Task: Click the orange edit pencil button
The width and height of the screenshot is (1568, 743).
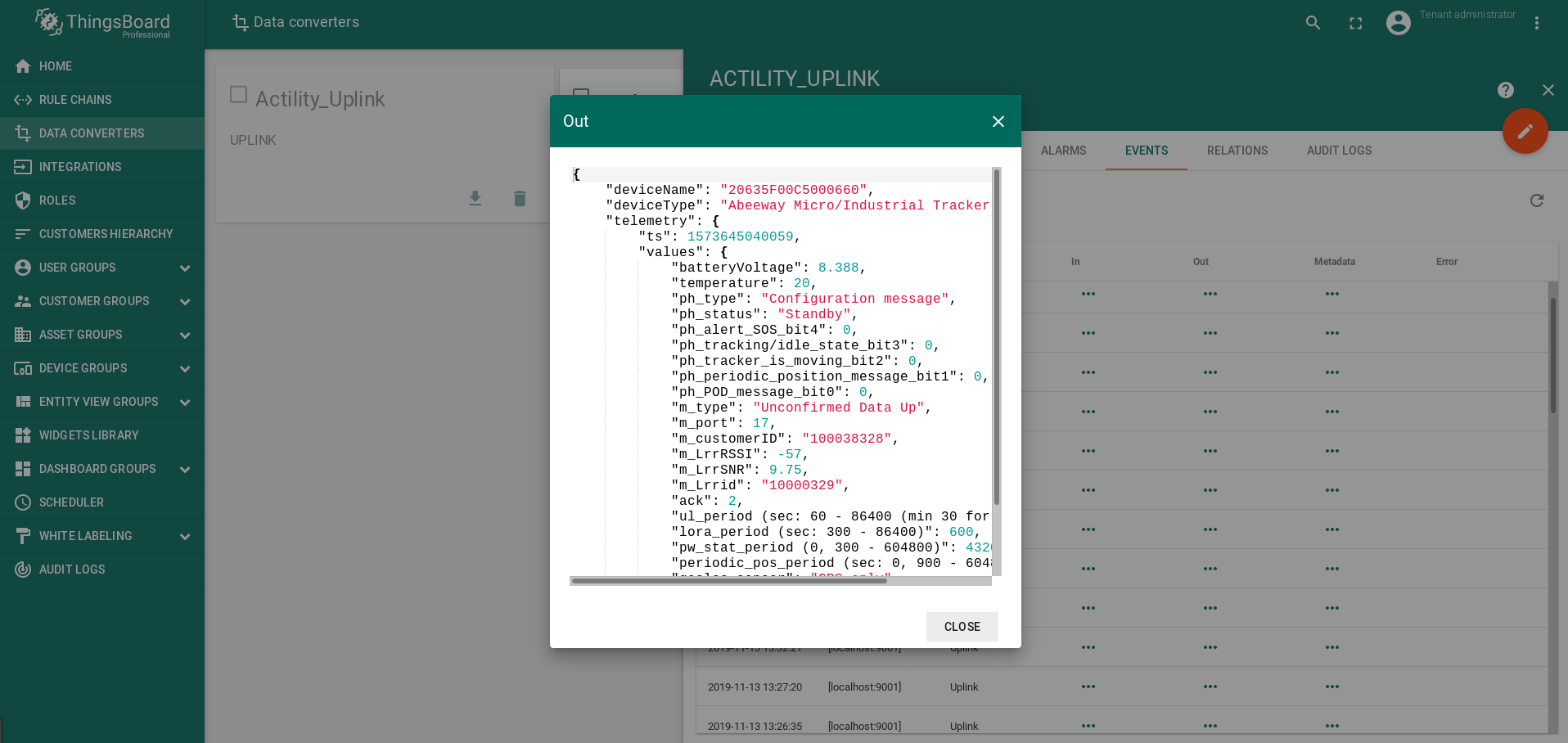Action: tap(1525, 131)
